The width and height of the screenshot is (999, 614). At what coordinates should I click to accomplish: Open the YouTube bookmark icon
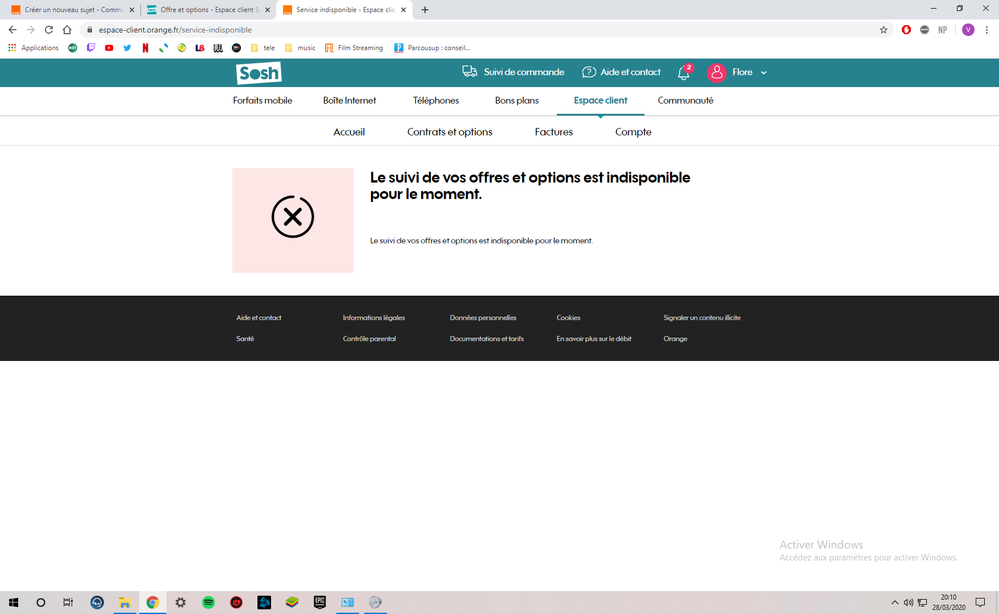click(109, 48)
